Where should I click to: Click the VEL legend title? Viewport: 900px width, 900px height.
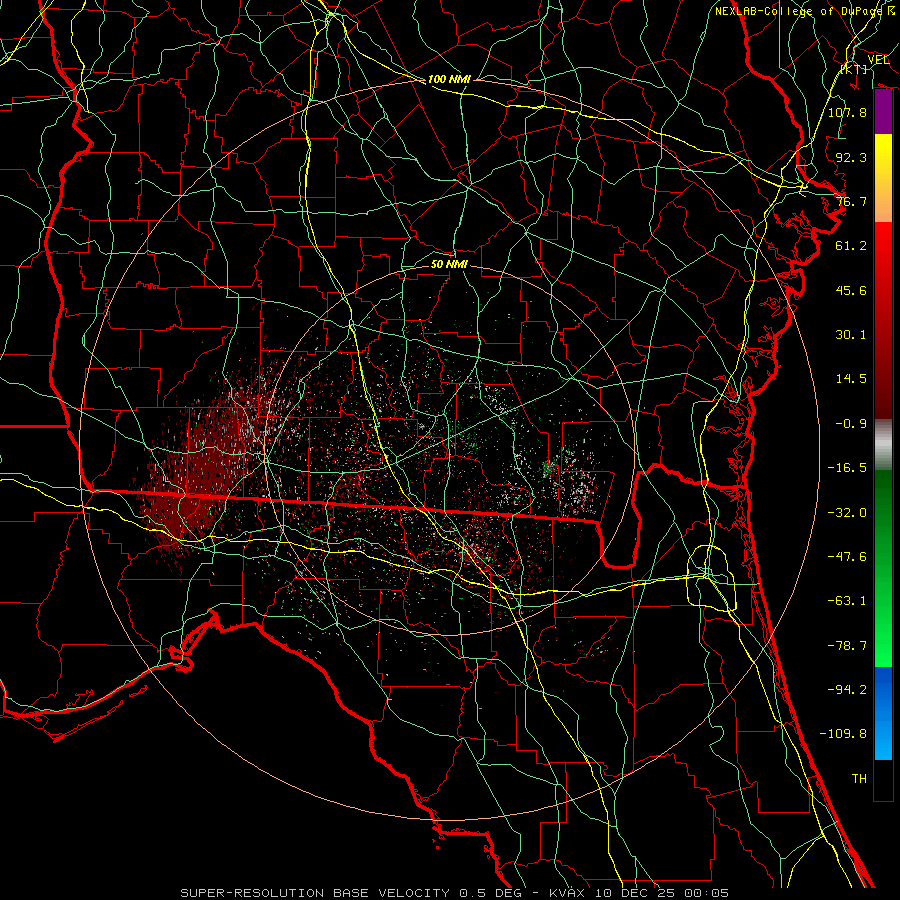878,60
